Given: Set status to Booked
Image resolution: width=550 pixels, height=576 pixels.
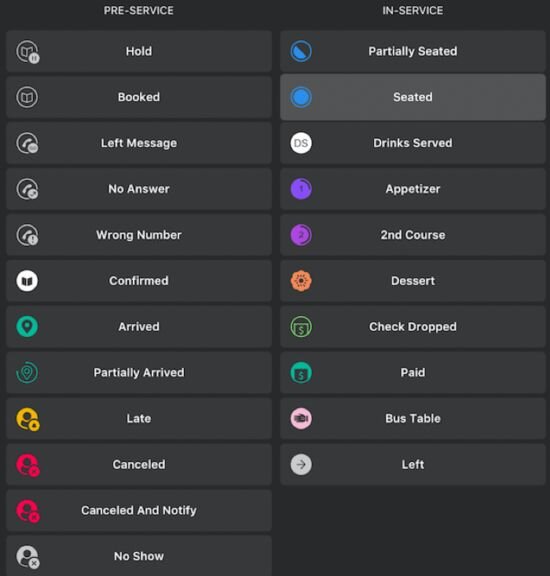Looking at the screenshot, I should tap(139, 97).
